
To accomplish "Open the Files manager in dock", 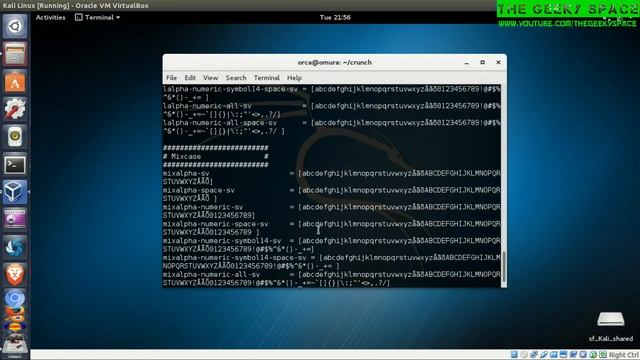I will [15, 54].
